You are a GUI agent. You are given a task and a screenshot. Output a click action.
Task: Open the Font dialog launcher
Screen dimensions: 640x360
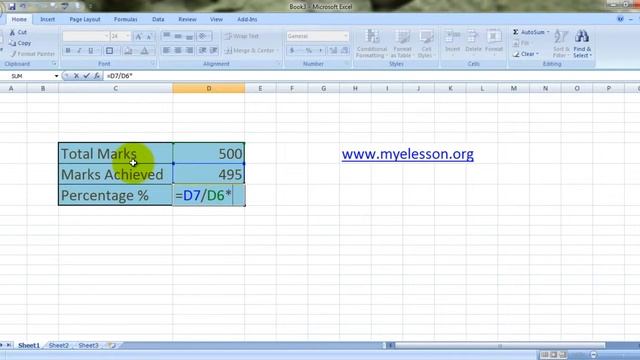pyautogui.click(x=153, y=64)
